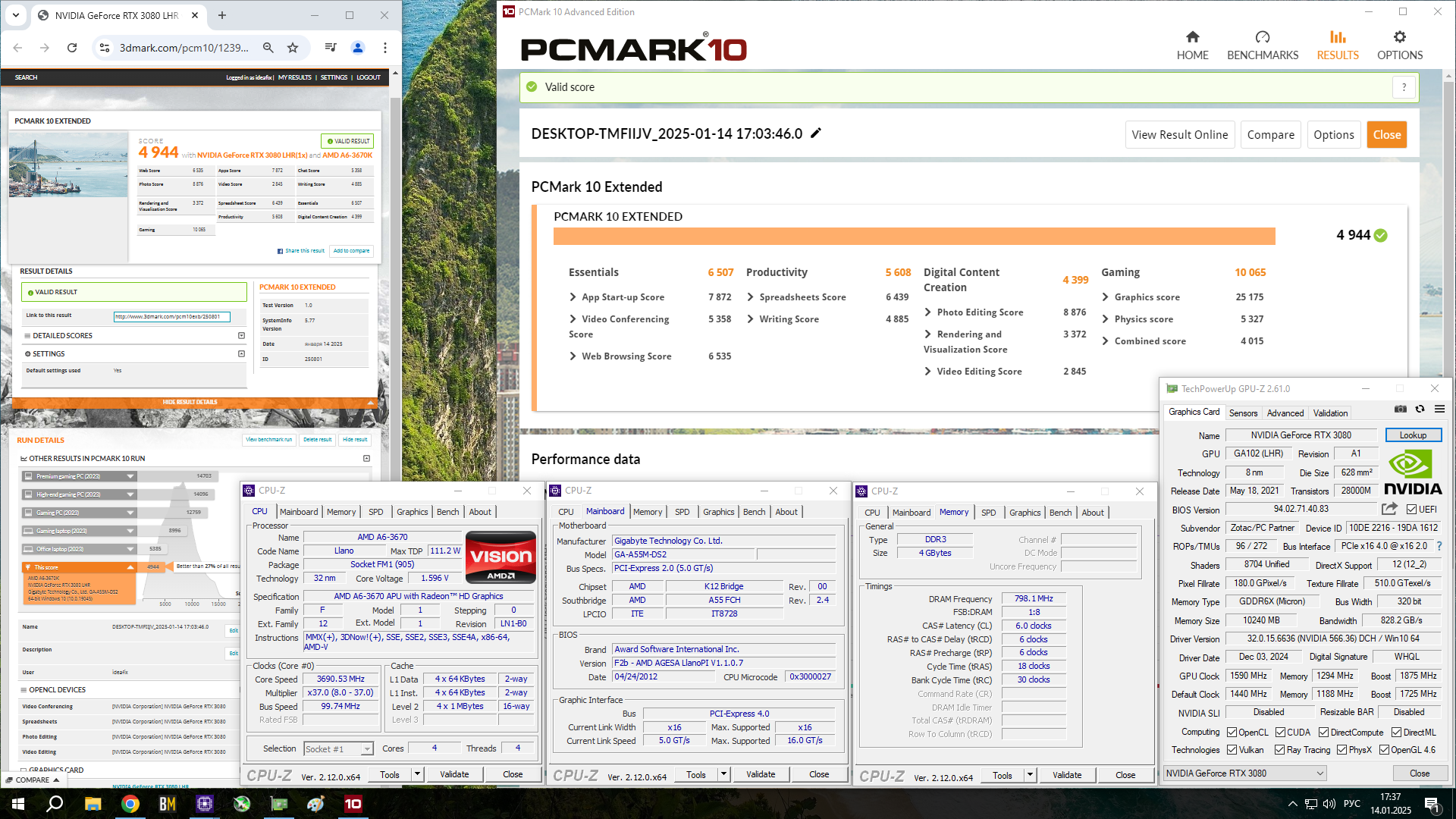Viewport: 1456px width, 819px height.
Task: Open the Bench tab in the first CPU-Z window
Action: tap(447, 512)
